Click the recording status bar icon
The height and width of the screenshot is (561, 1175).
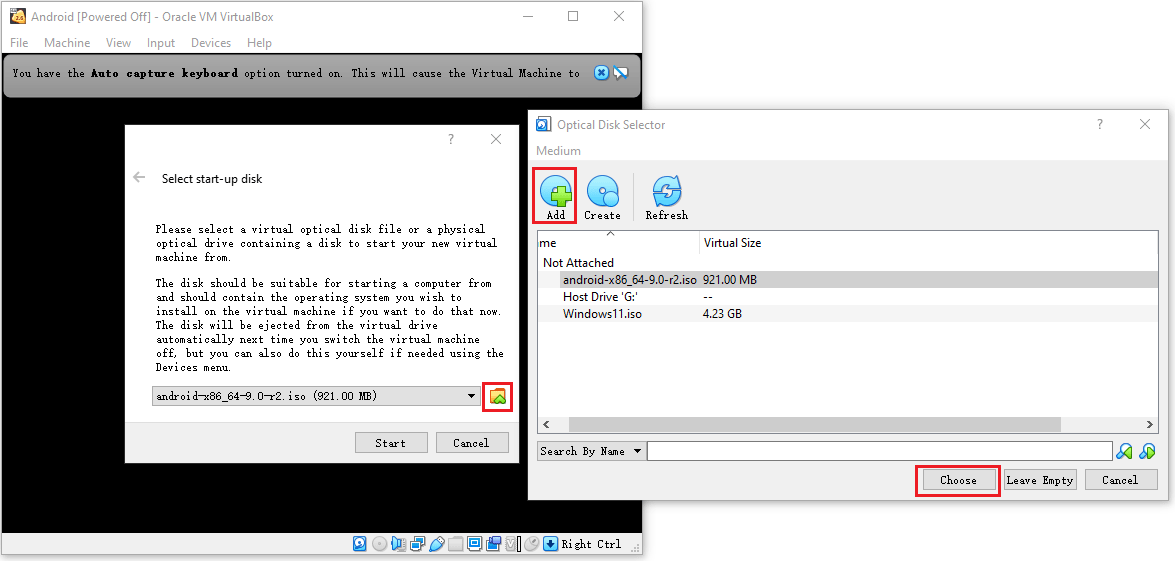click(493, 544)
